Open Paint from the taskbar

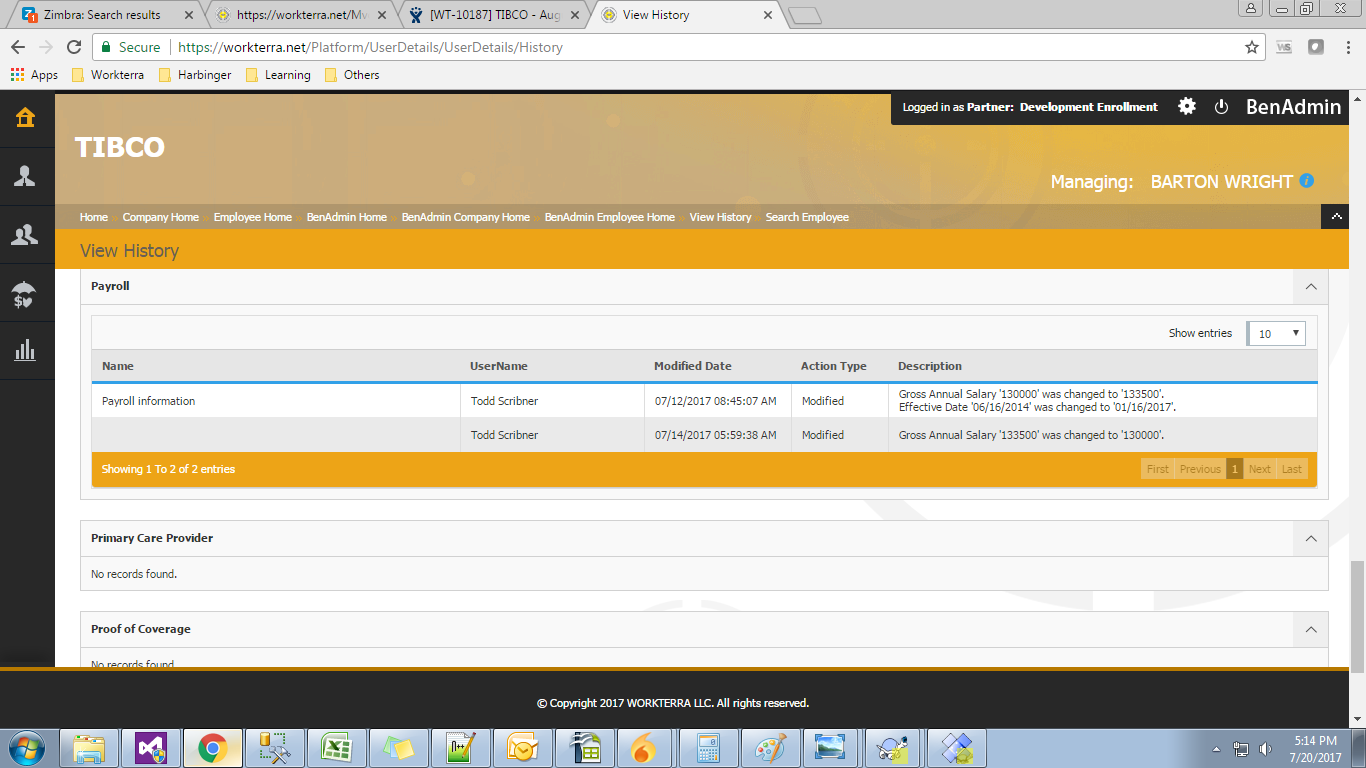769,748
